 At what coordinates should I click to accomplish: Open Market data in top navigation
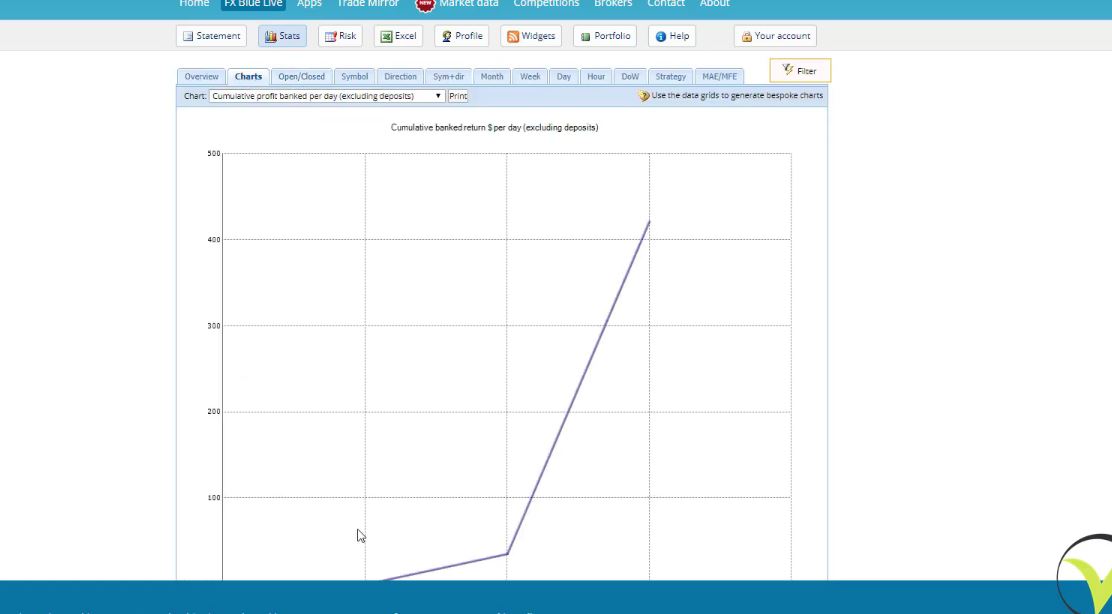point(468,4)
